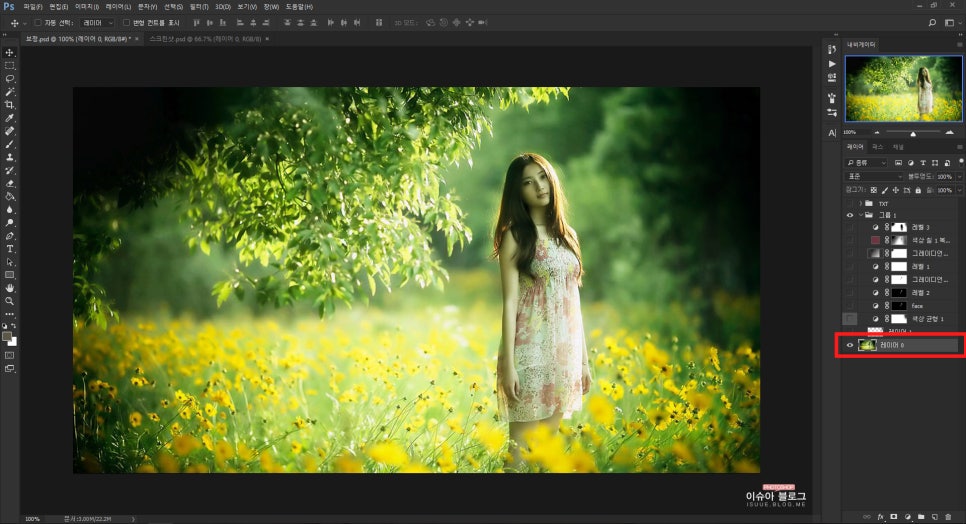Open the opacity value dropdown arrow
Screen dimensions: 966x524
pyautogui.click(x=959, y=177)
